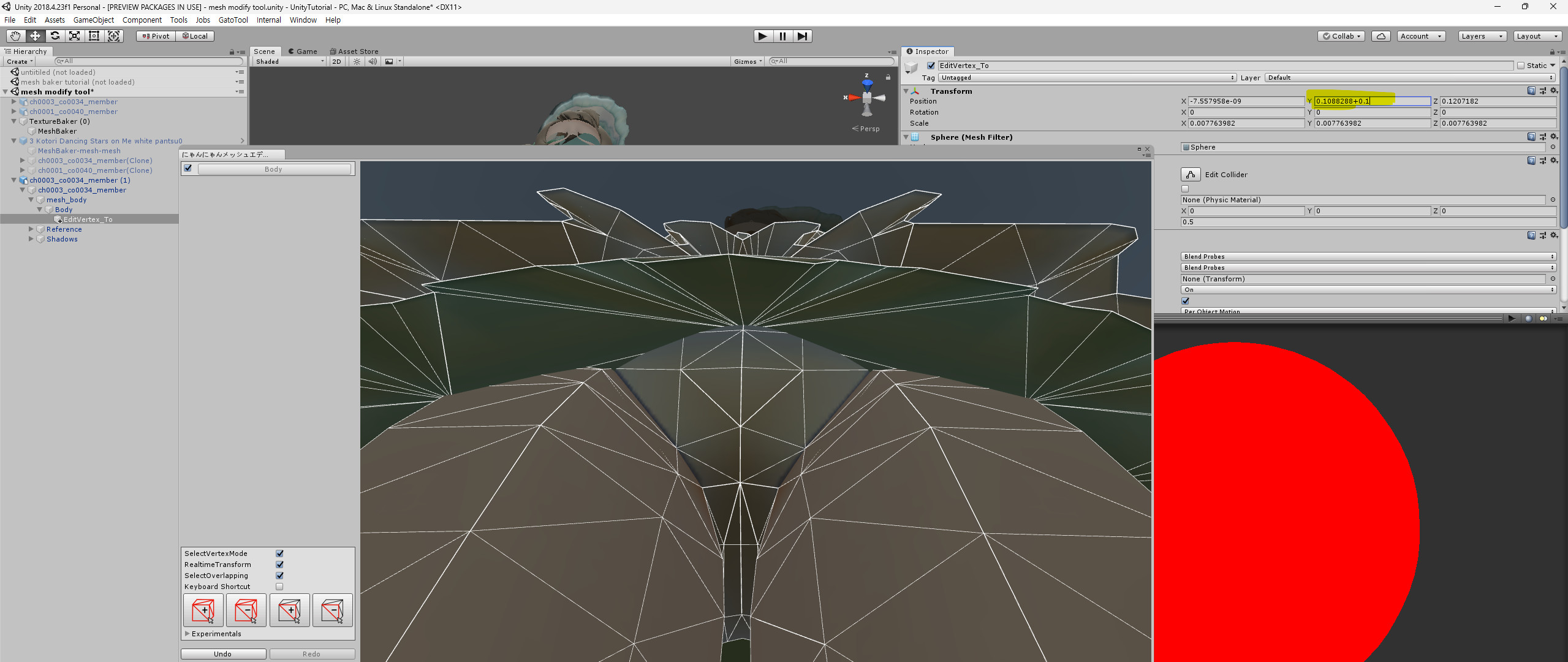Switch to the Game tab

click(x=303, y=51)
